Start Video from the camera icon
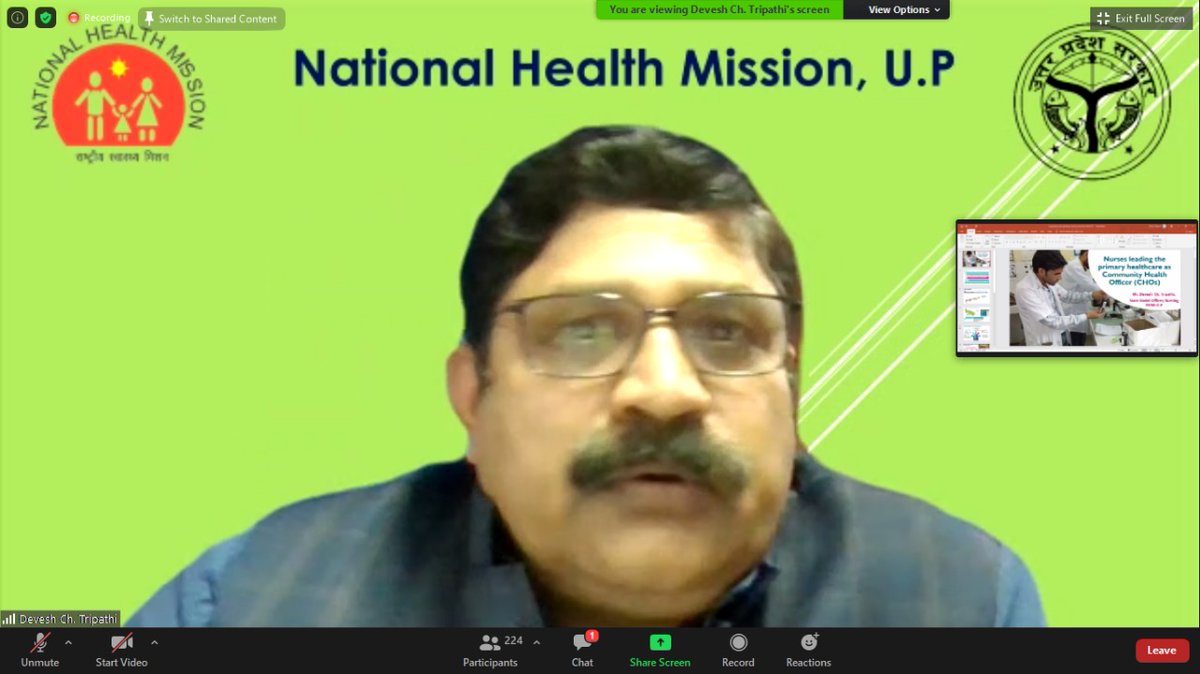The height and width of the screenshot is (674, 1200). [x=121, y=650]
